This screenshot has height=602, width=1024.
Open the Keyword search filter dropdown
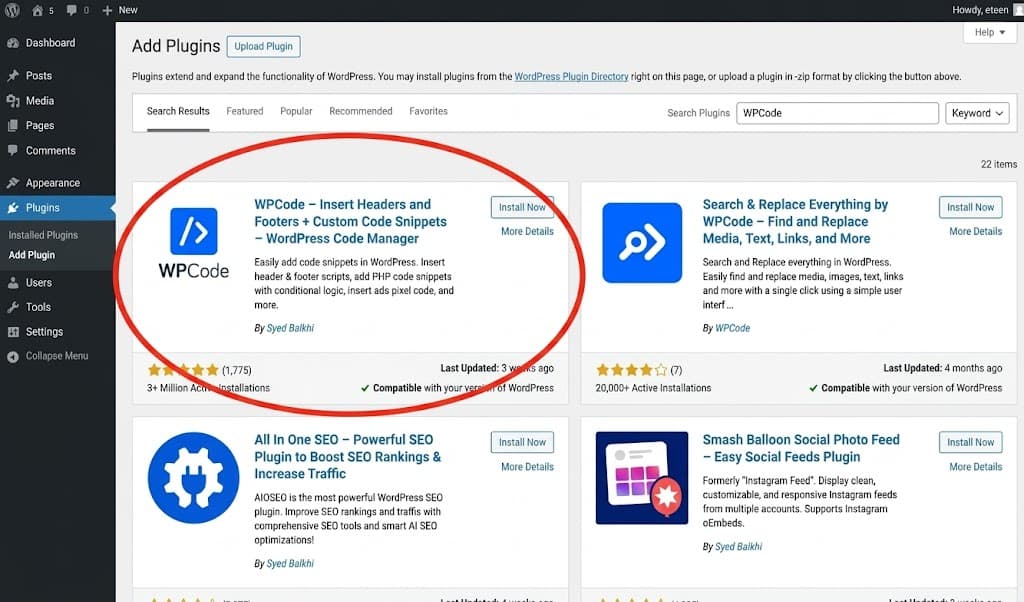[977, 113]
